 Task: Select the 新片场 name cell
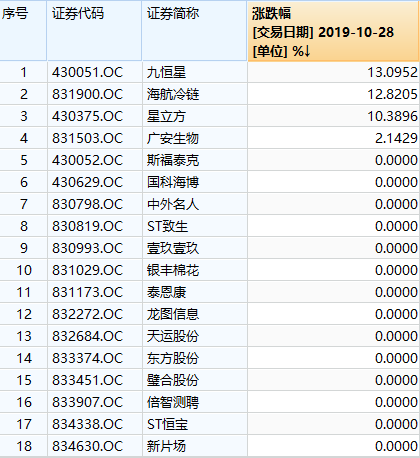click(x=195, y=446)
